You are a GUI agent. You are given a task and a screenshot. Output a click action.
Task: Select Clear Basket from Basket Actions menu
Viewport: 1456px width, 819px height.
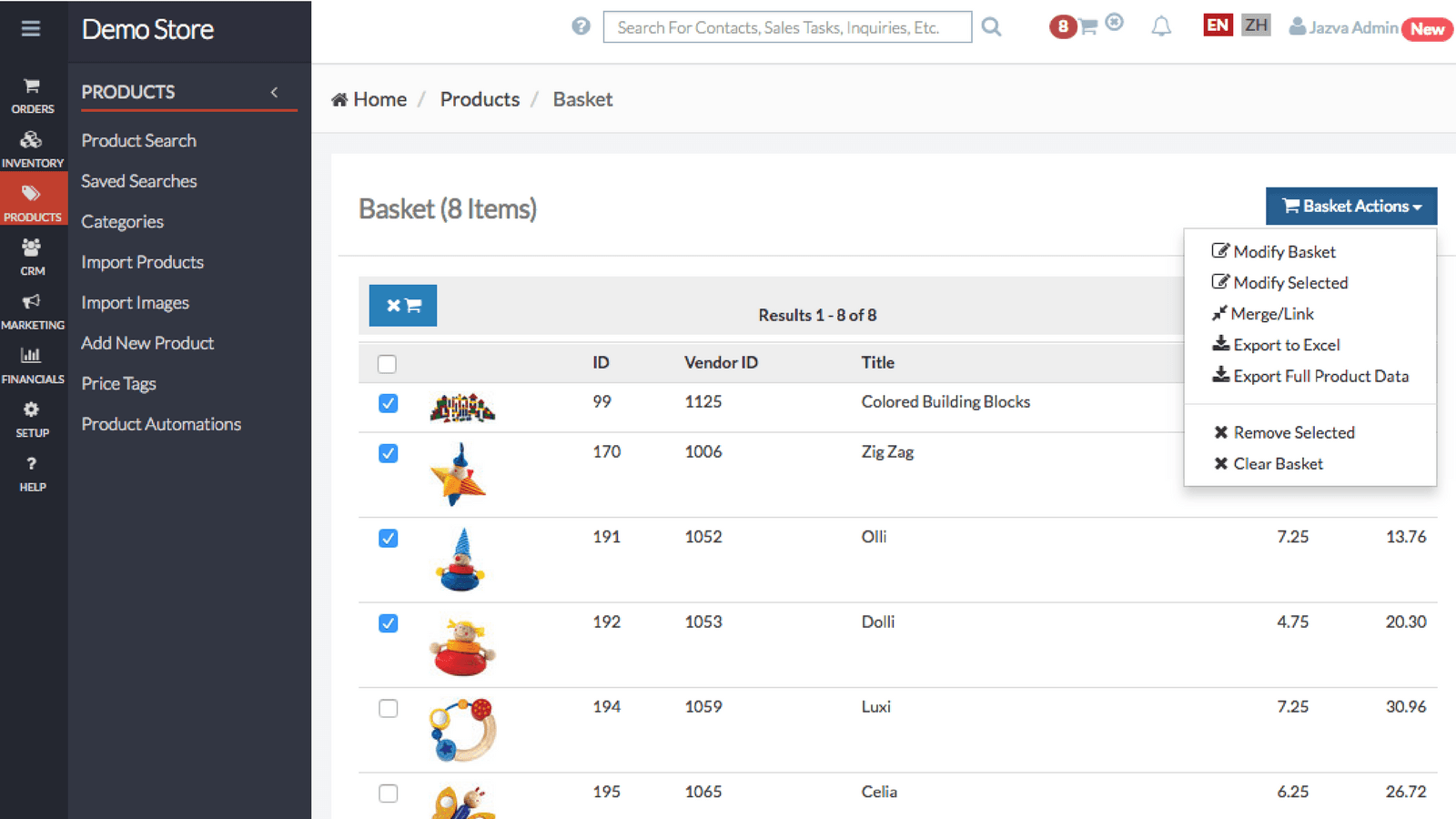pos(1277,463)
